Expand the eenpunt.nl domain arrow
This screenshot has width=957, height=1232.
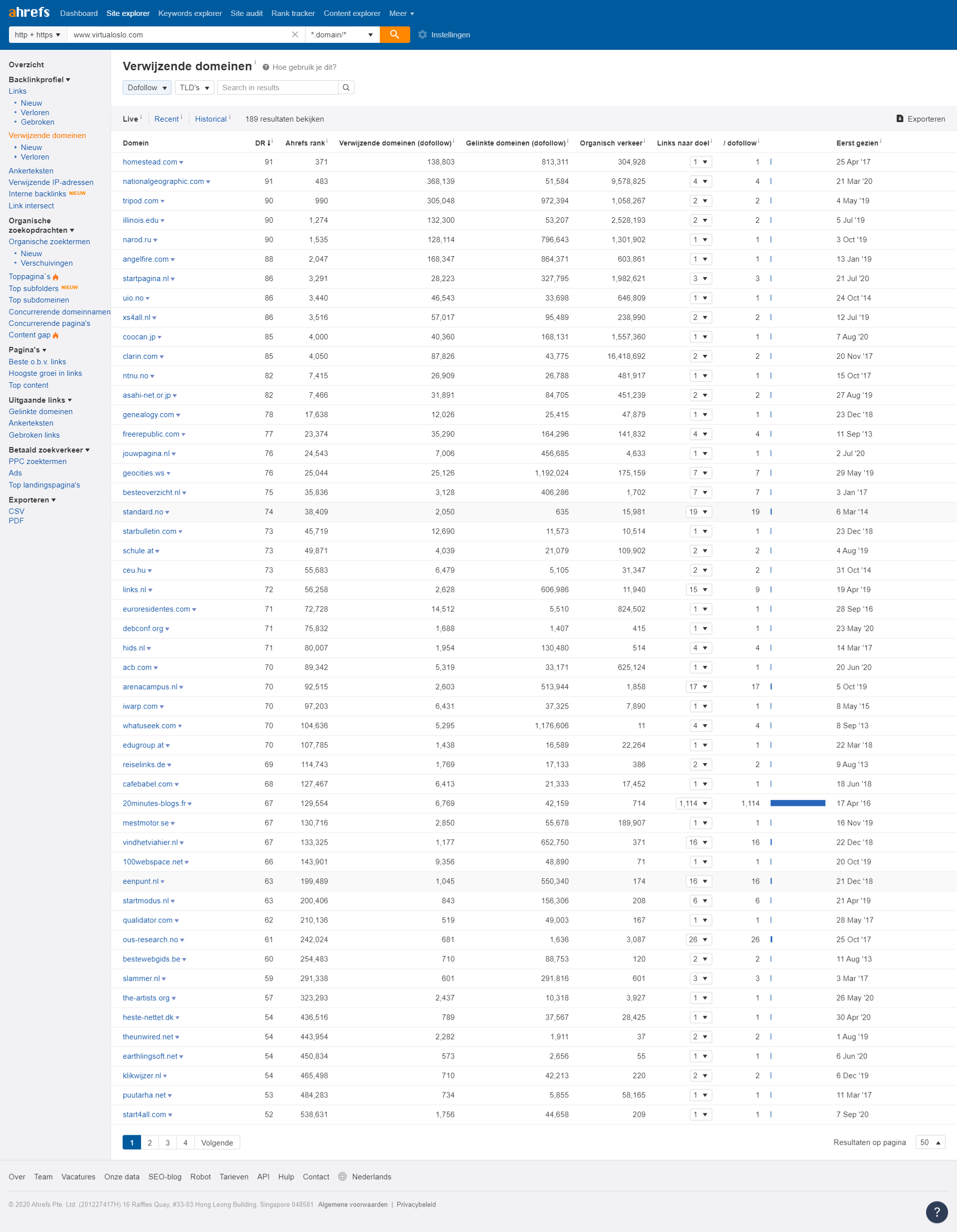[162, 882]
